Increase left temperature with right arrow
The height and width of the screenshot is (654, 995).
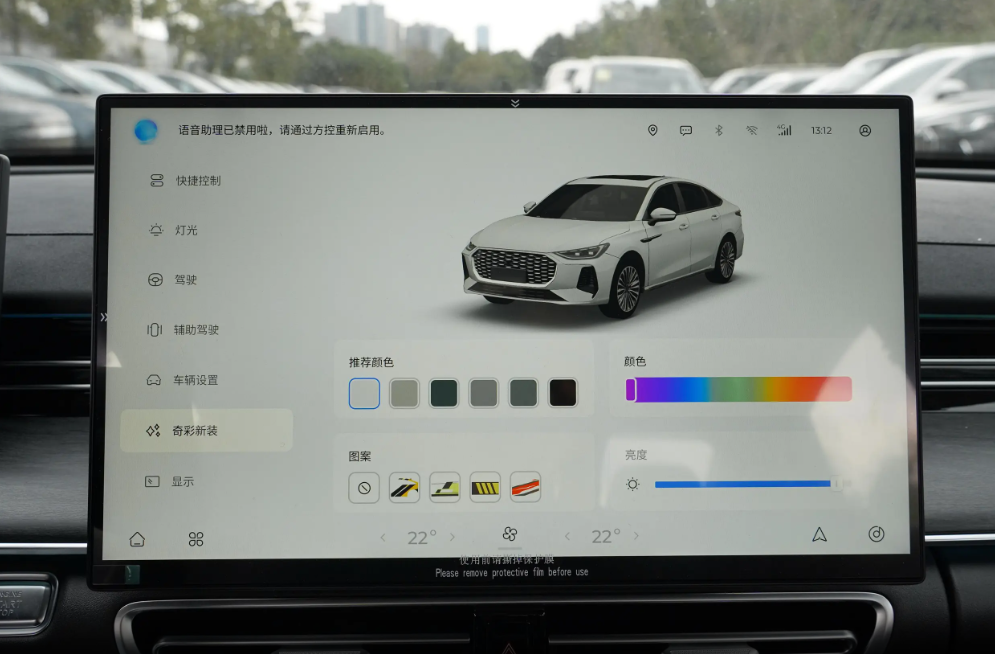tap(452, 537)
